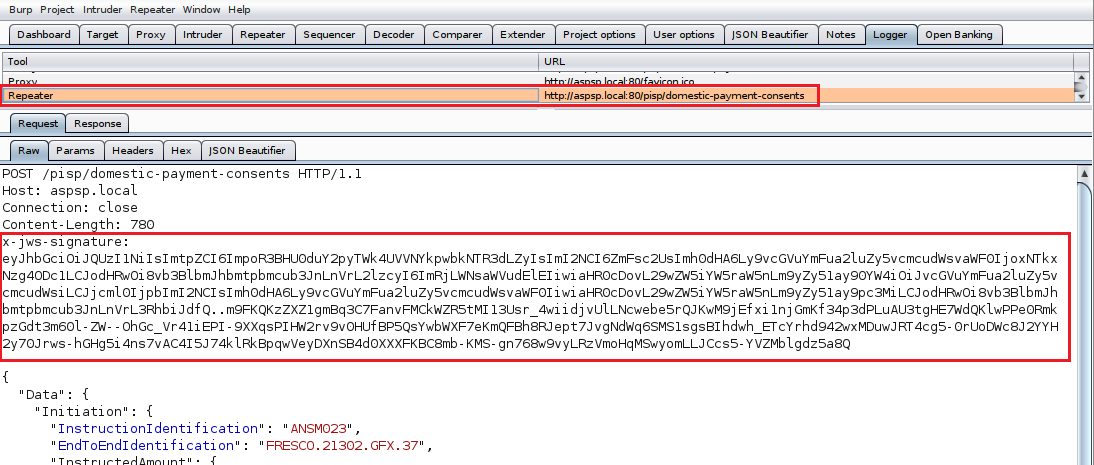
Task: Switch to the Extender tab
Action: (x=523, y=34)
